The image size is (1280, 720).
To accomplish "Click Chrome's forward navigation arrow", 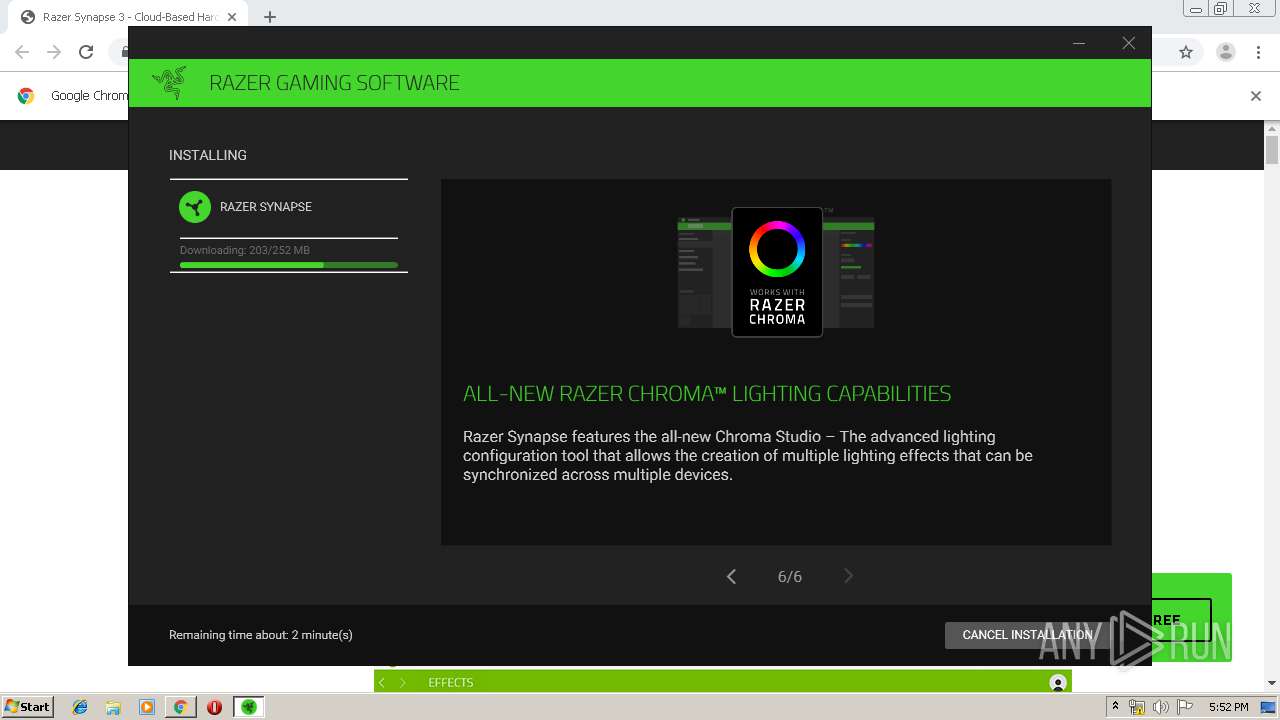I will [x=54, y=52].
